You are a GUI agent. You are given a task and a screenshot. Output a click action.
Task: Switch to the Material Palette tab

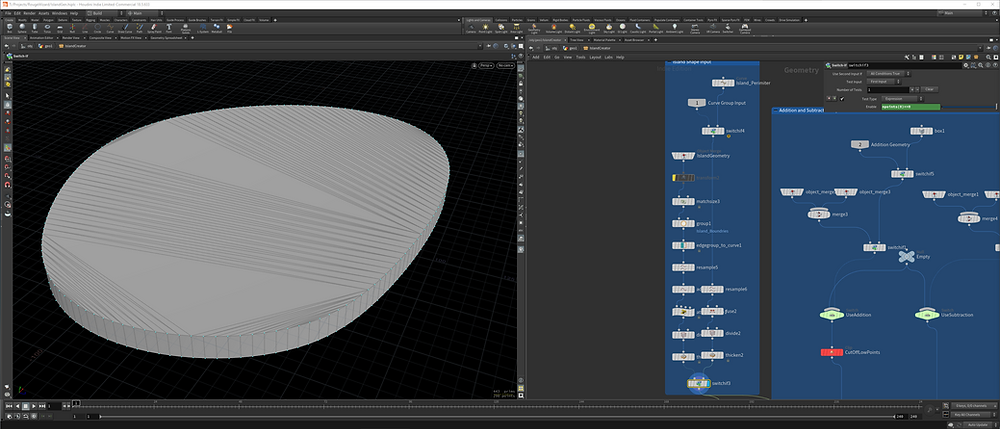[605, 40]
